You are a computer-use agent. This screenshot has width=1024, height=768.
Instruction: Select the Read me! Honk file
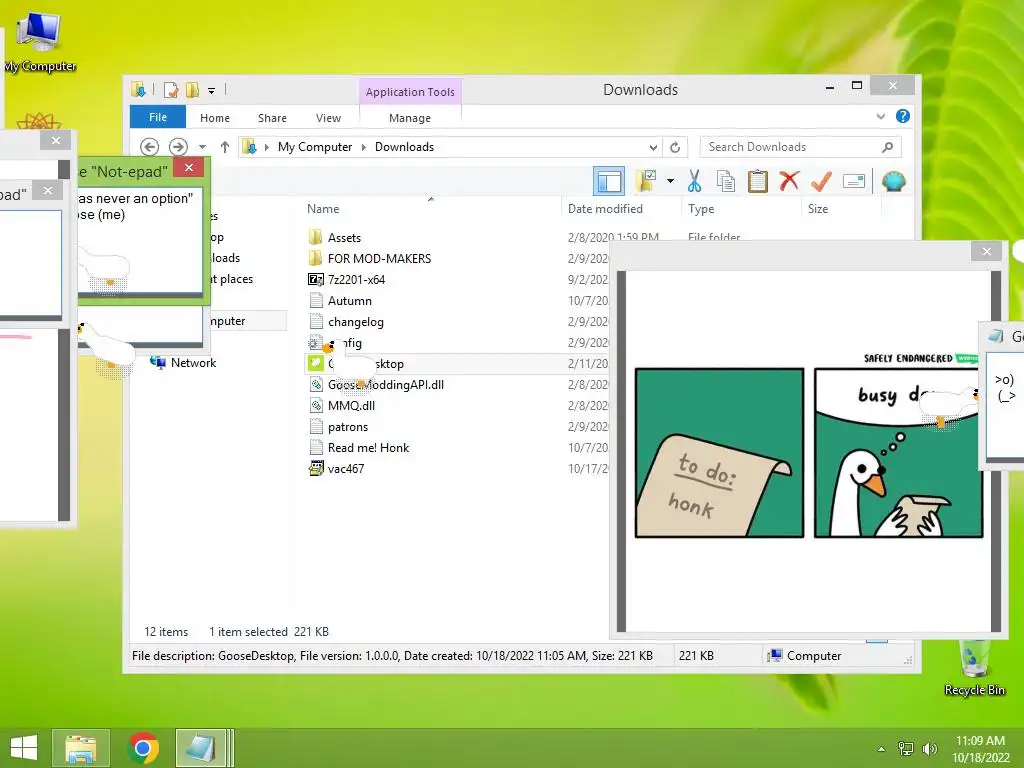coord(368,448)
